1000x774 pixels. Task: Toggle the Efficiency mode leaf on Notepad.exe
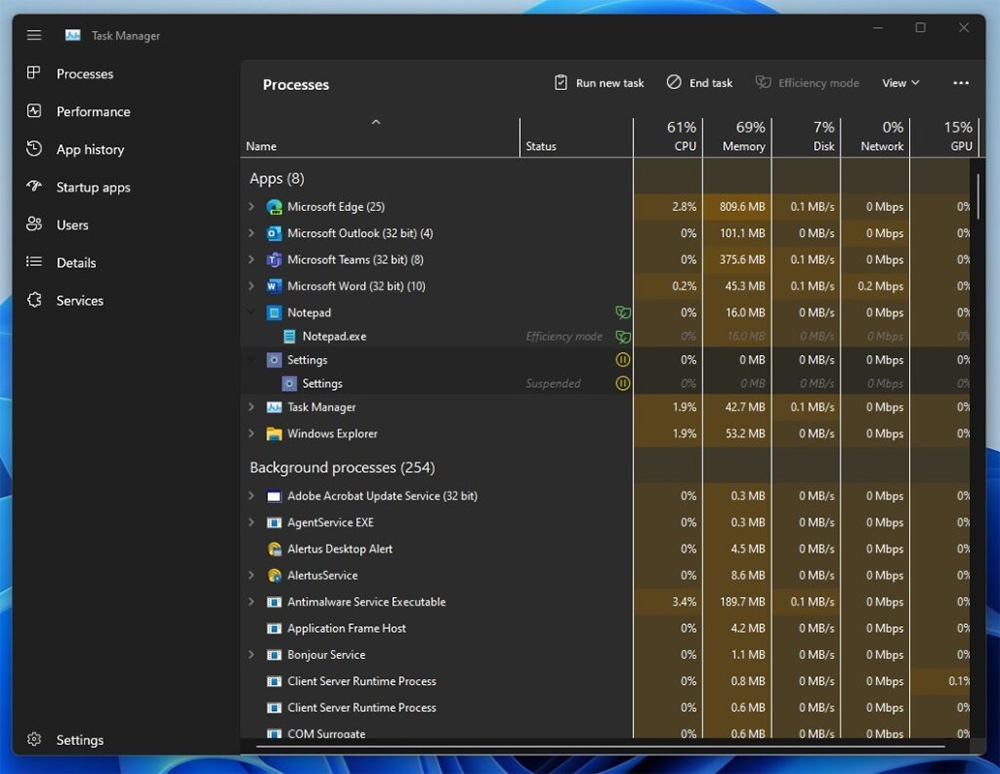623,336
